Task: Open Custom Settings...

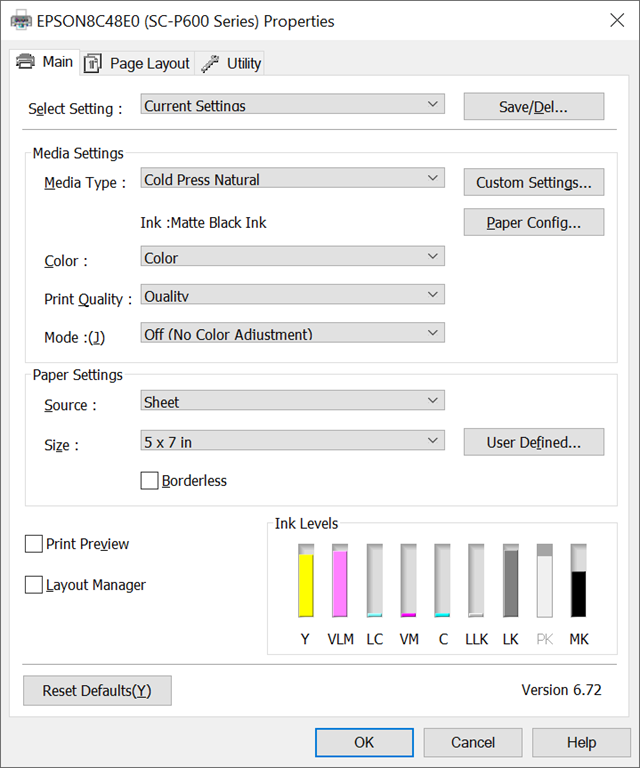Action: click(x=534, y=182)
